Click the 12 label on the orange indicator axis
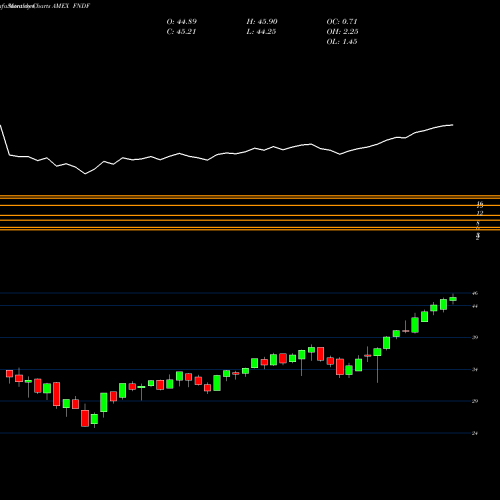 480,213
